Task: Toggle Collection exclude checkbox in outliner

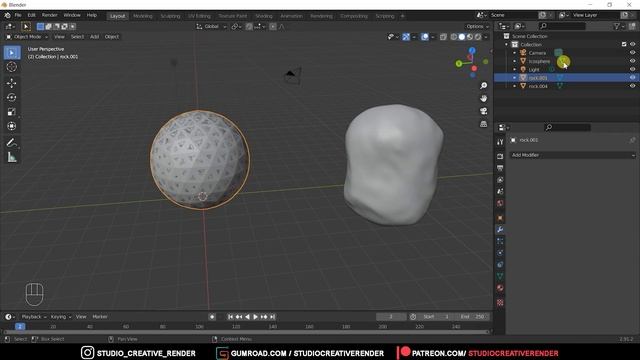Action: pos(624,44)
